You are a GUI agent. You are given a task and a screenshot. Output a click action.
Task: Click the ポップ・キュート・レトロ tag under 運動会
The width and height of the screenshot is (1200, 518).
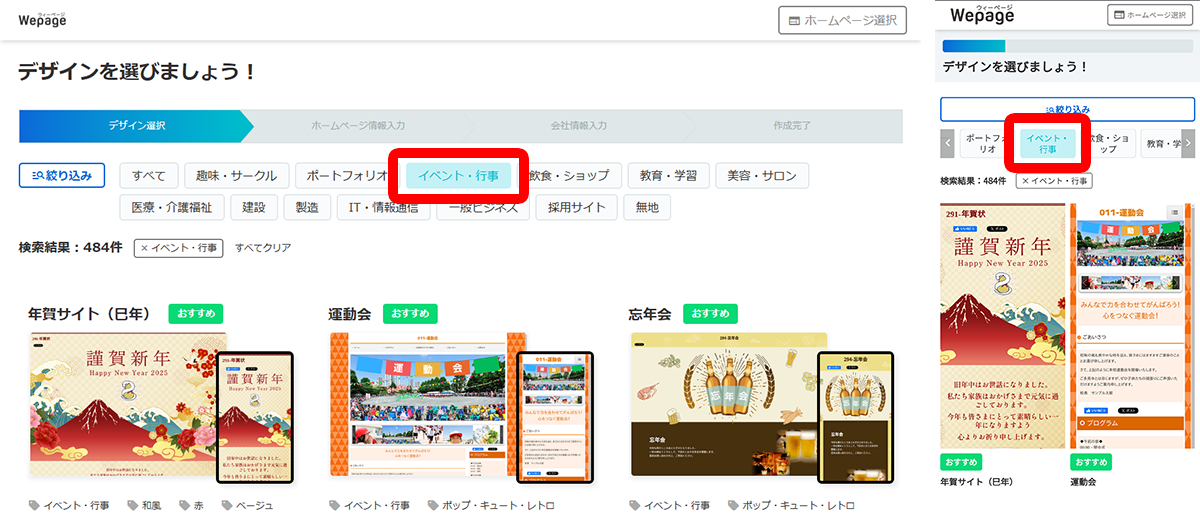pyautogui.click(x=490, y=506)
